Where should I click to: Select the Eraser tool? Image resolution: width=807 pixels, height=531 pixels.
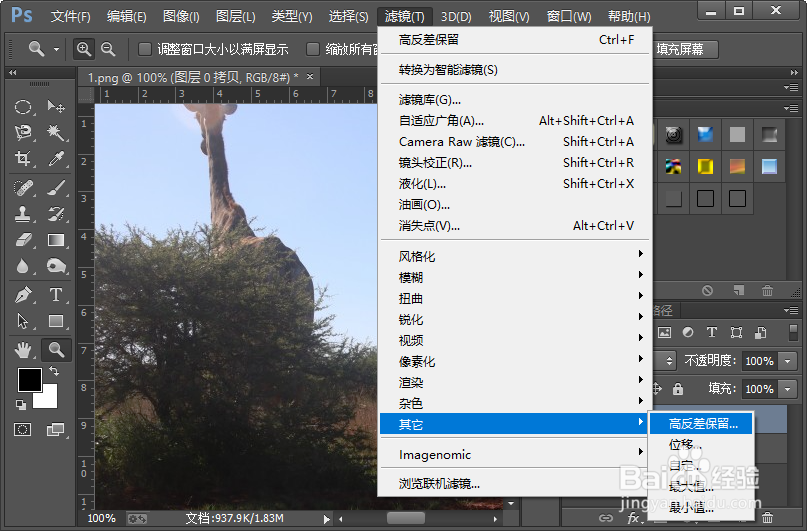click(x=23, y=240)
